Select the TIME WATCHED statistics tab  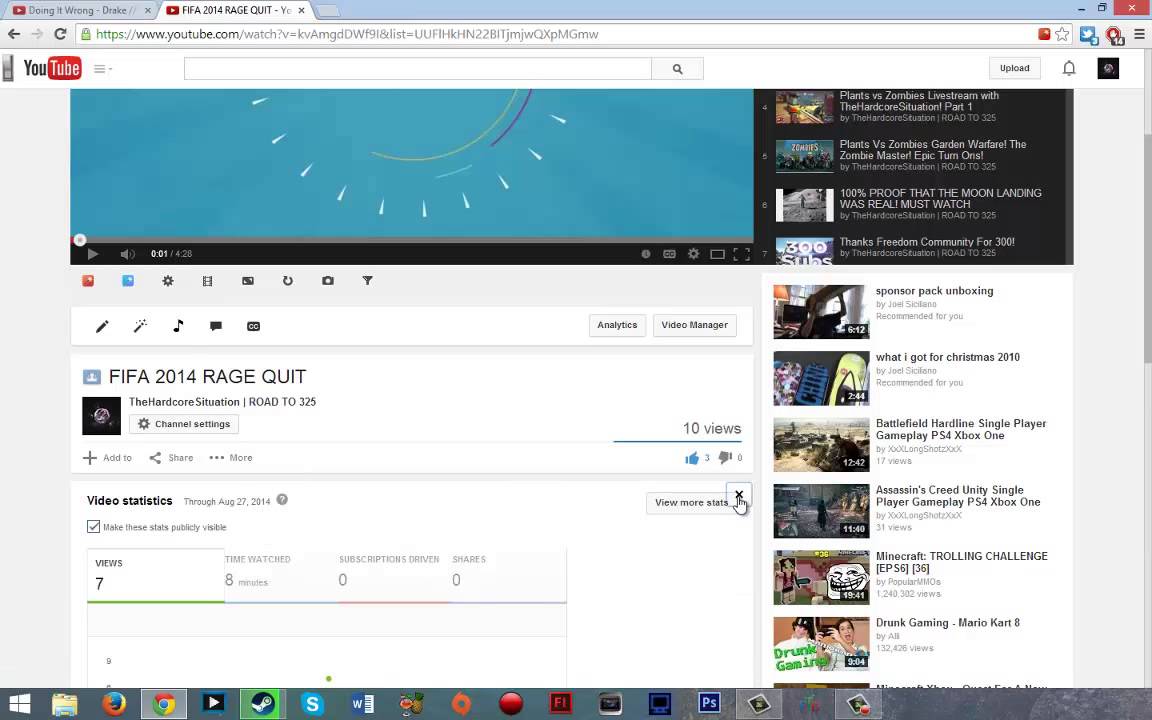click(x=281, y=575)
